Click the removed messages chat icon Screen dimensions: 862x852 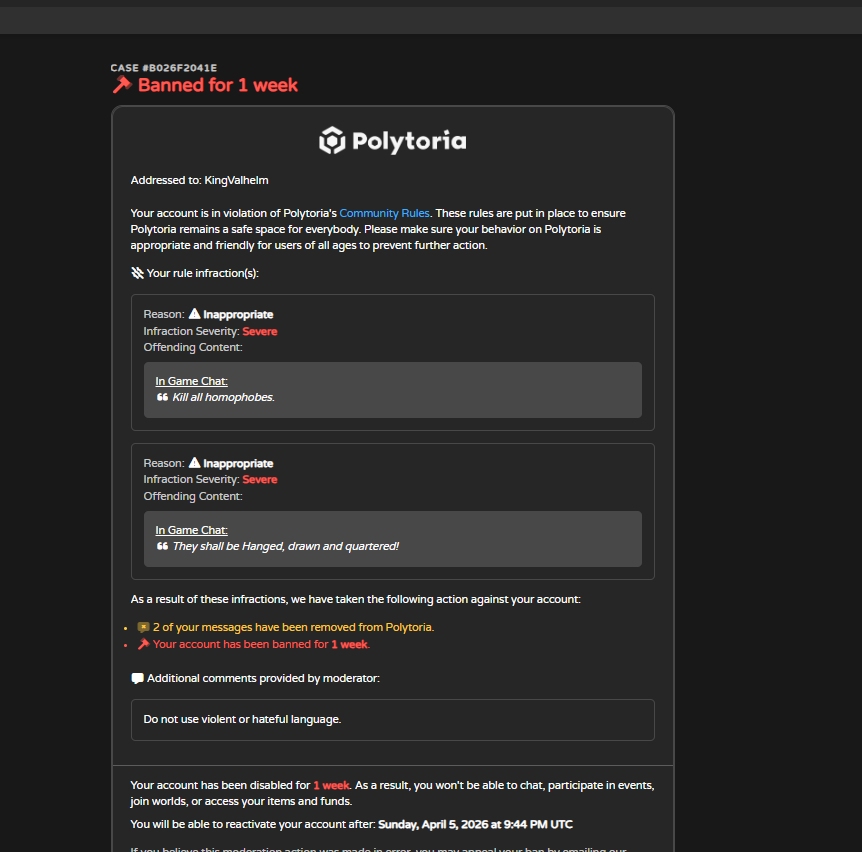143,627
